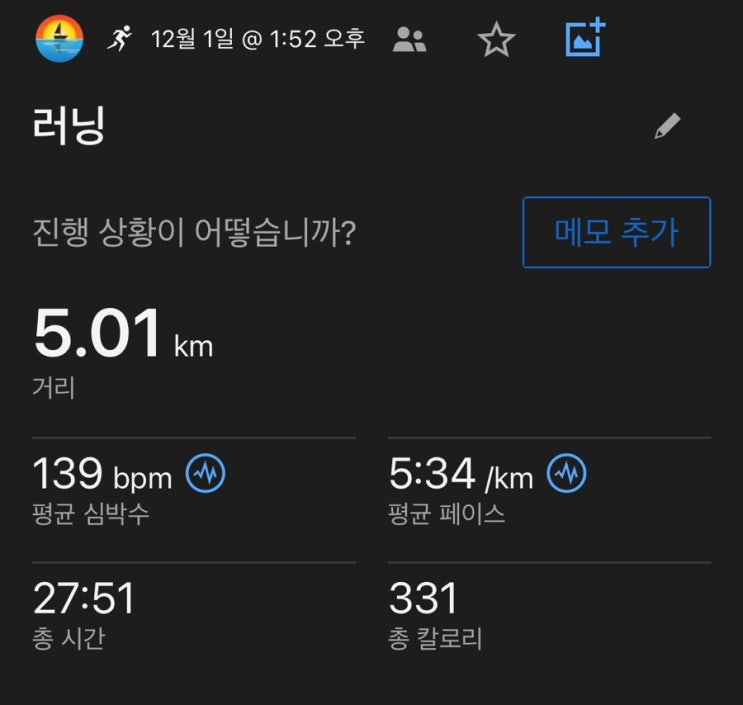Tap the 5:34 /km average pace stat
743x705 pixels.
point(461,473)
